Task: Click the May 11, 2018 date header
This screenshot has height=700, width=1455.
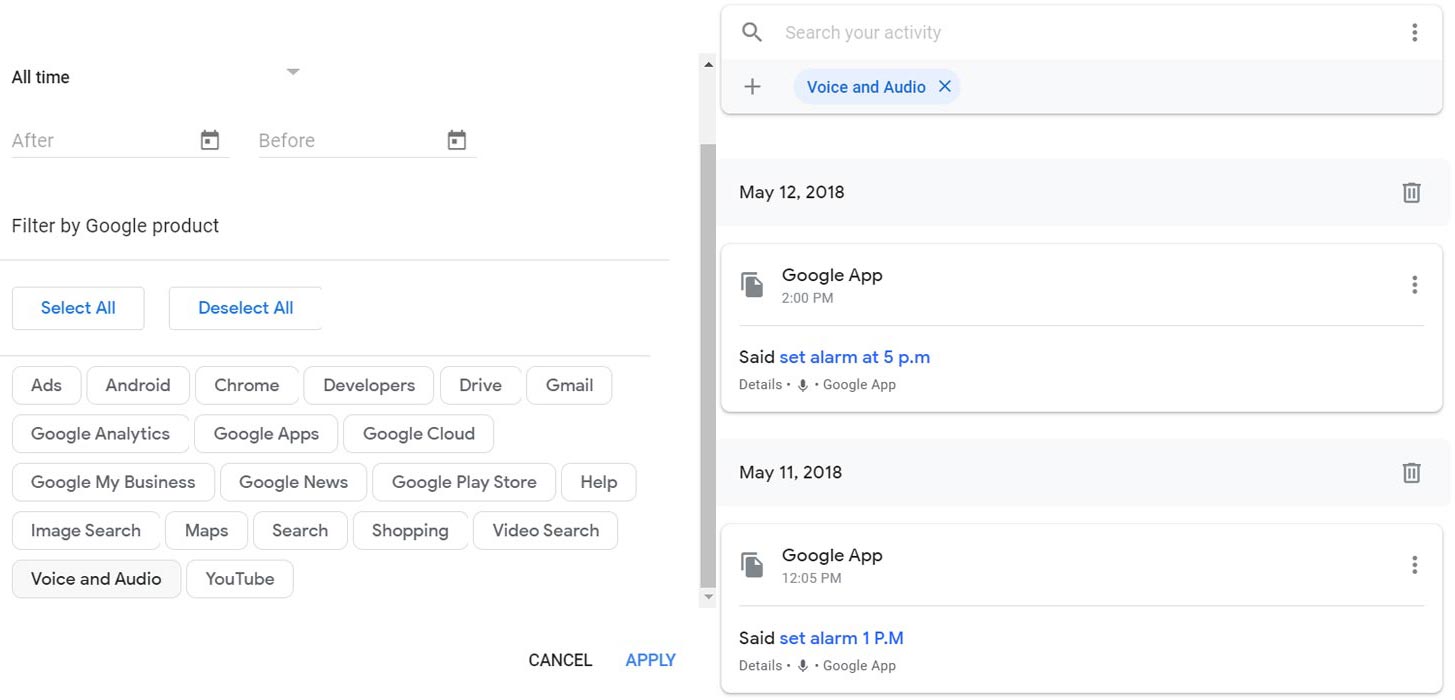Action: 791,472
